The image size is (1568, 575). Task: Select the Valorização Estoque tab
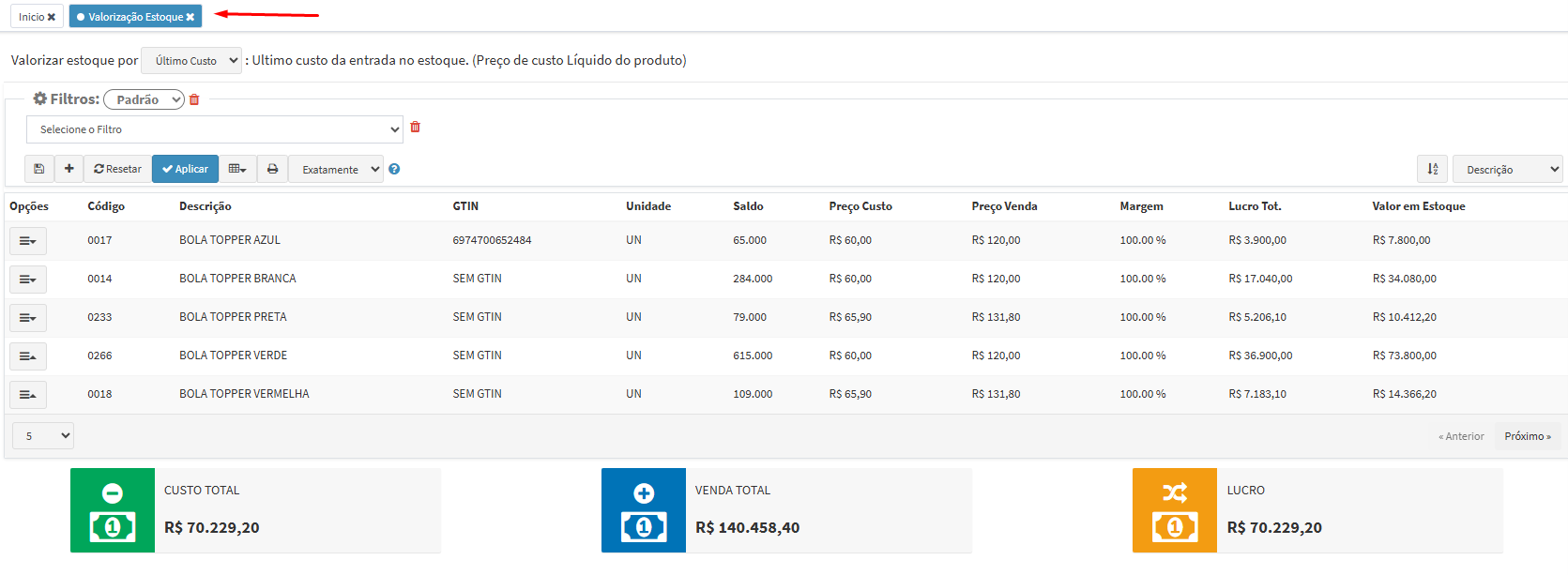129,17
